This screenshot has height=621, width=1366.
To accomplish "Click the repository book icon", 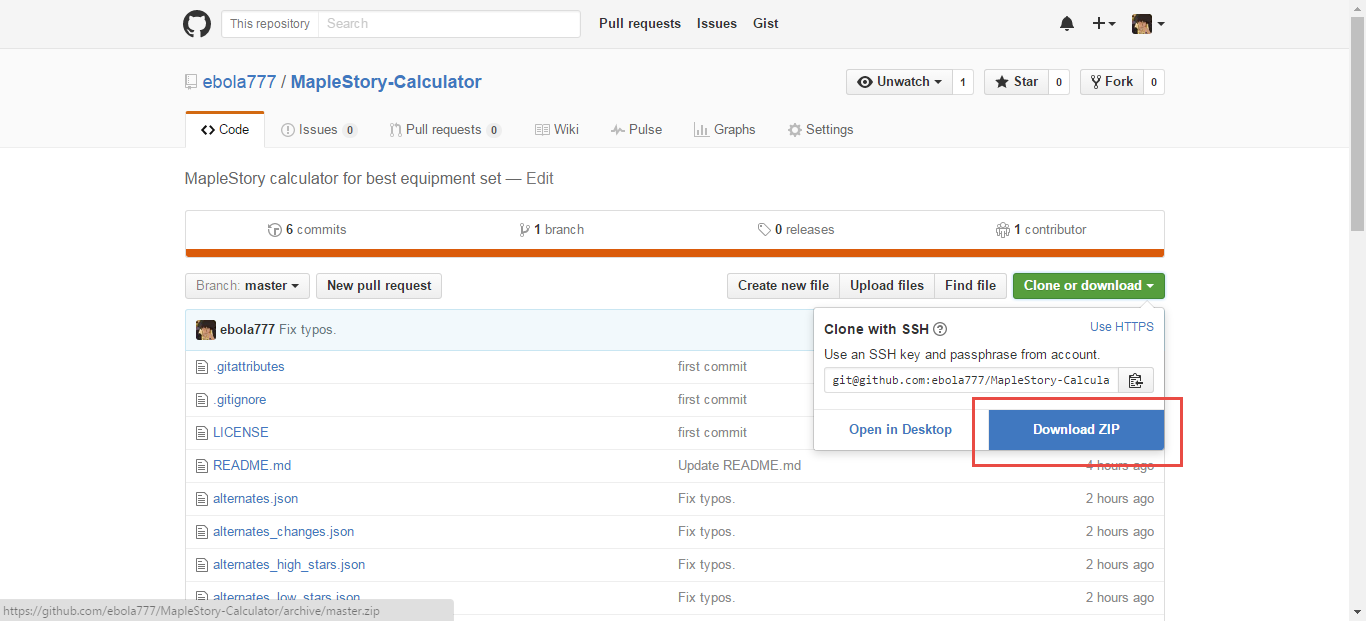I will point(191,82).
